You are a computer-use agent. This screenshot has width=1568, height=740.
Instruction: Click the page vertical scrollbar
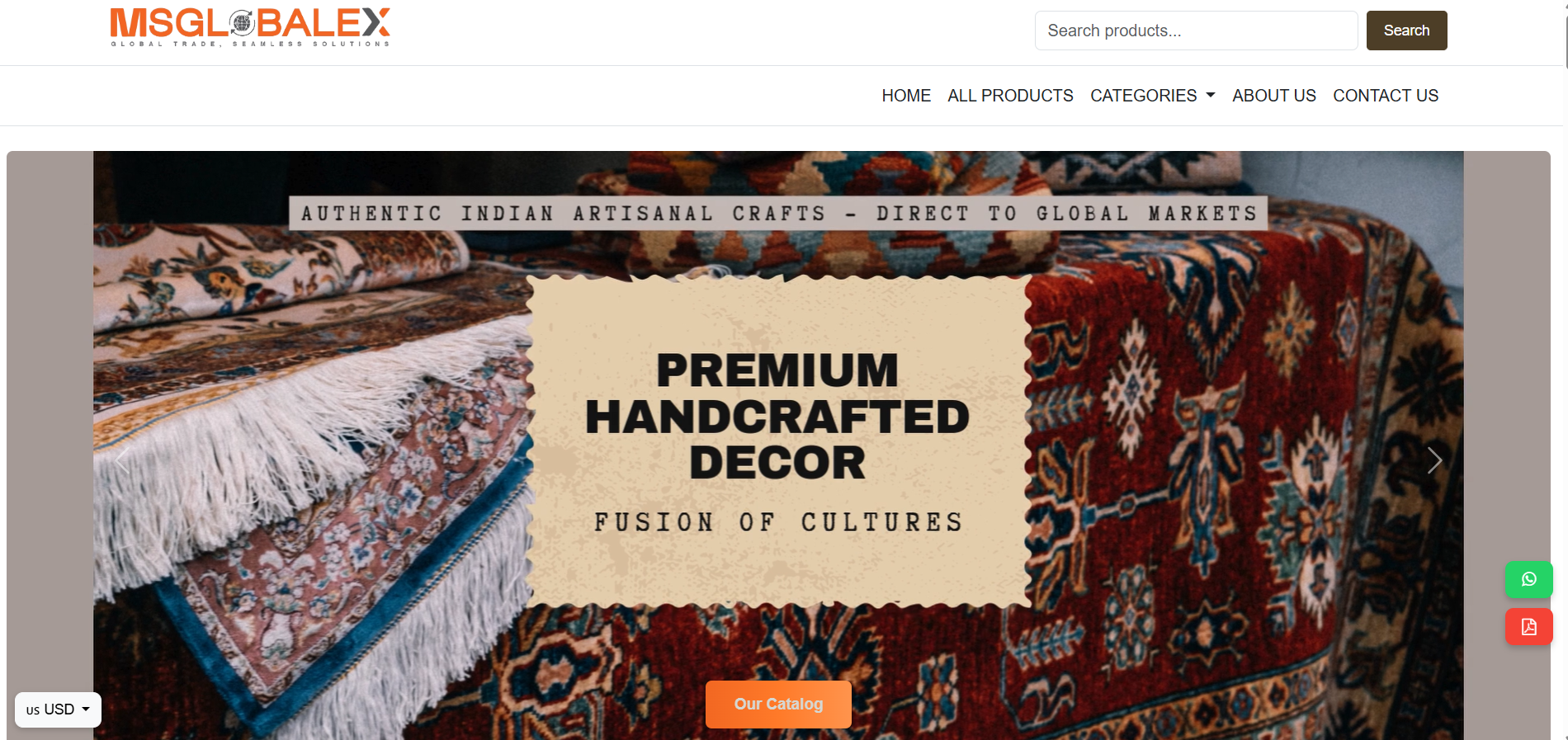coord(1564,370)
